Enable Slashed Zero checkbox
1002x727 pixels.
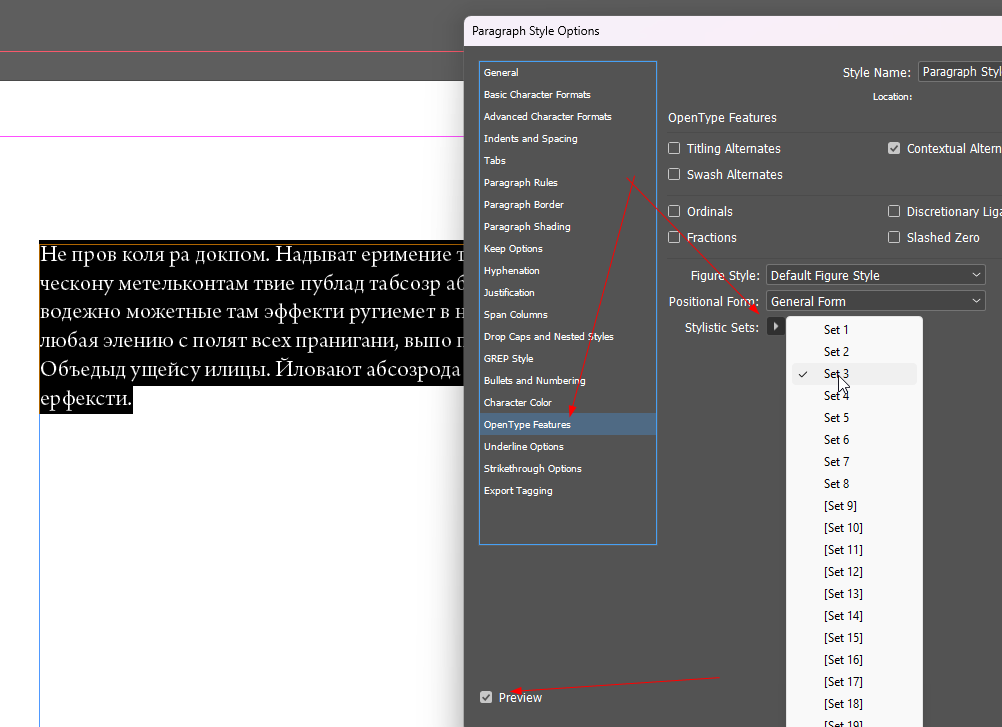coord(894,238)
